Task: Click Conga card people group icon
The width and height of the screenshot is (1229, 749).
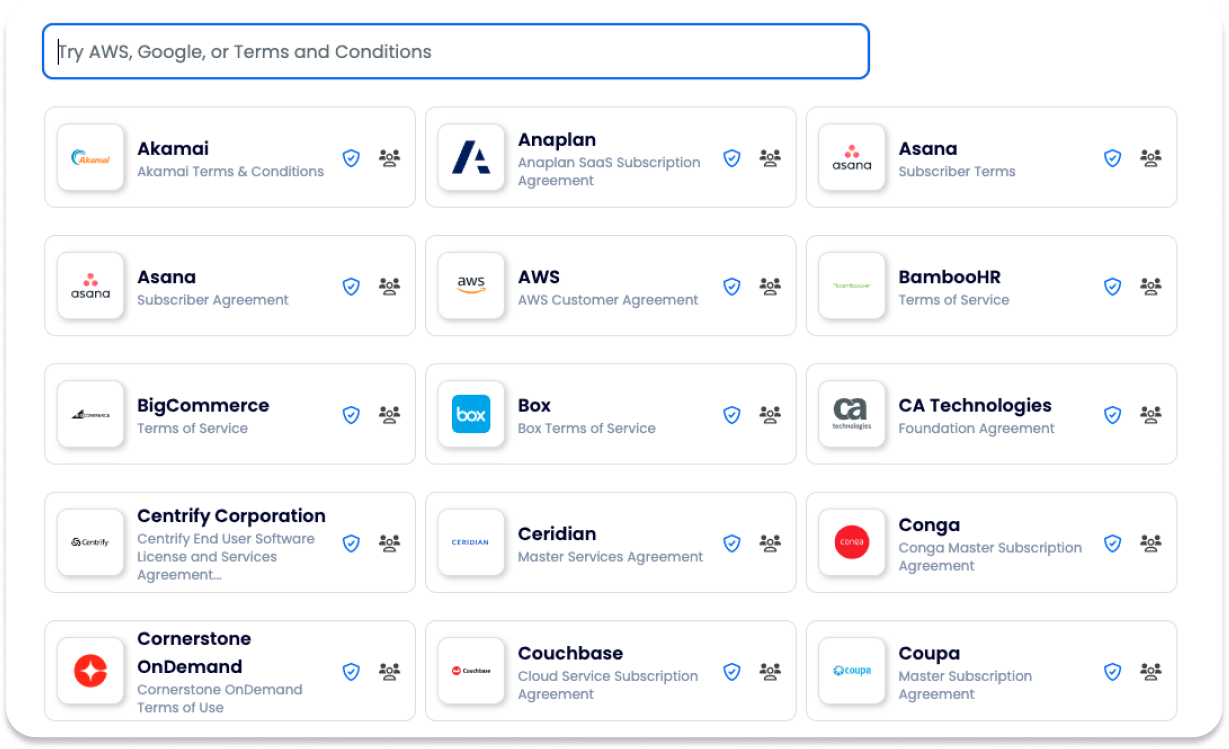Action: [x=1151, y=543]
